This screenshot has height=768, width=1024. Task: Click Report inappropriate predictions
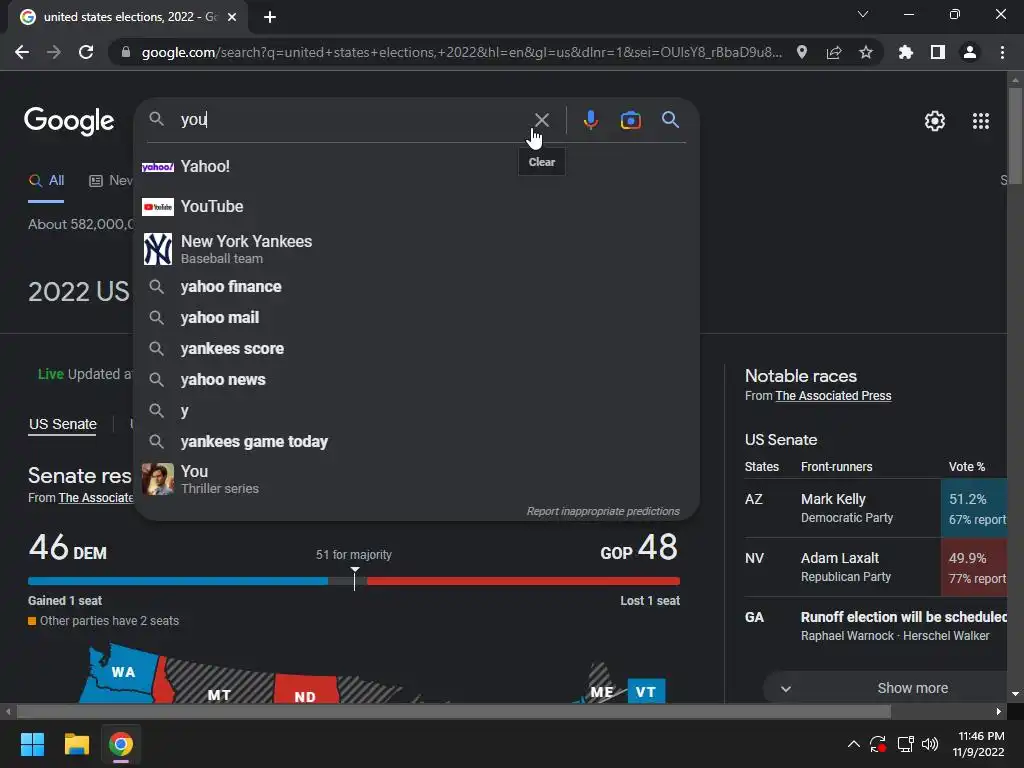[603, 511]
